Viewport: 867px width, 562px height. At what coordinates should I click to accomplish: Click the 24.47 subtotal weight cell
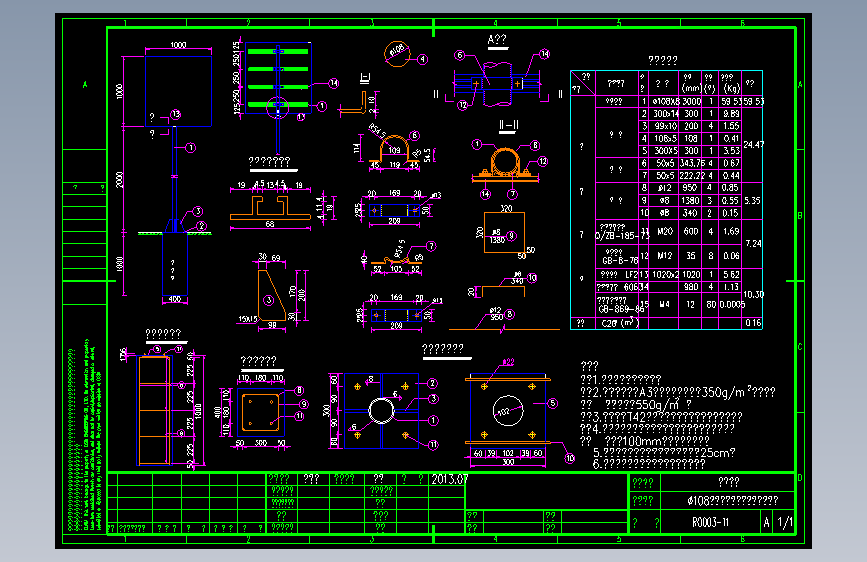click(753, 145)
